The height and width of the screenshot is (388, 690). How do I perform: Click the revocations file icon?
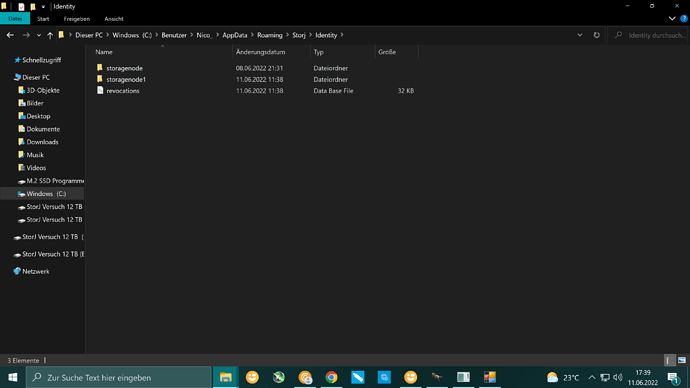tap(100, 90)
